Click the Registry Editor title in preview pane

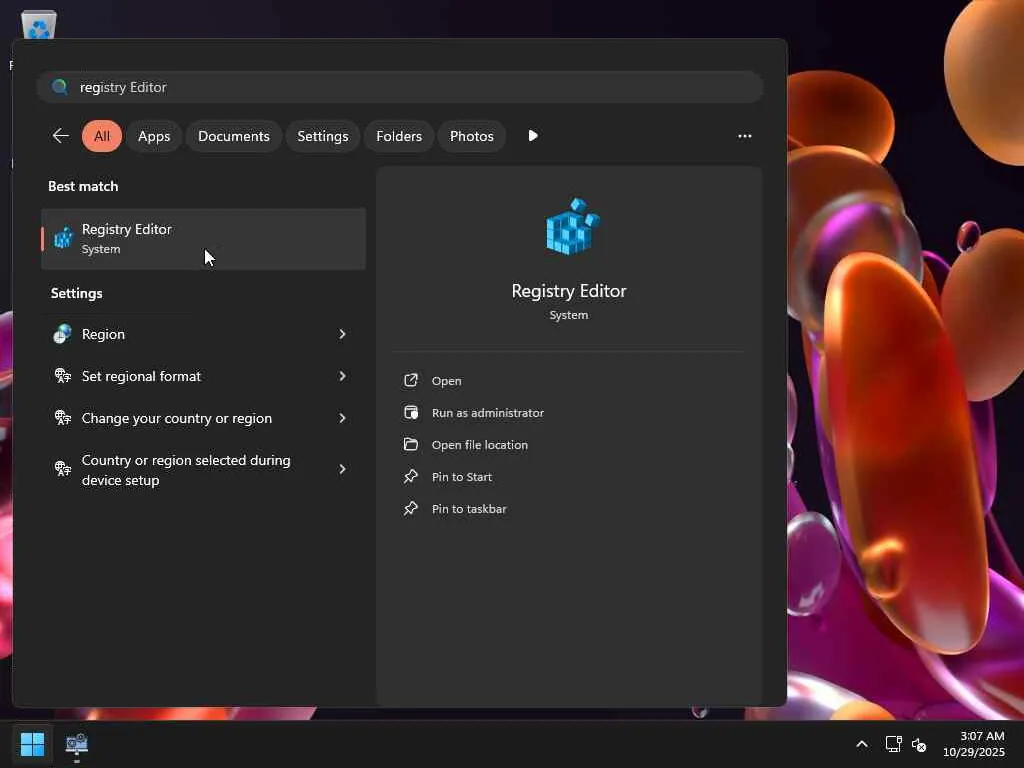569,291
